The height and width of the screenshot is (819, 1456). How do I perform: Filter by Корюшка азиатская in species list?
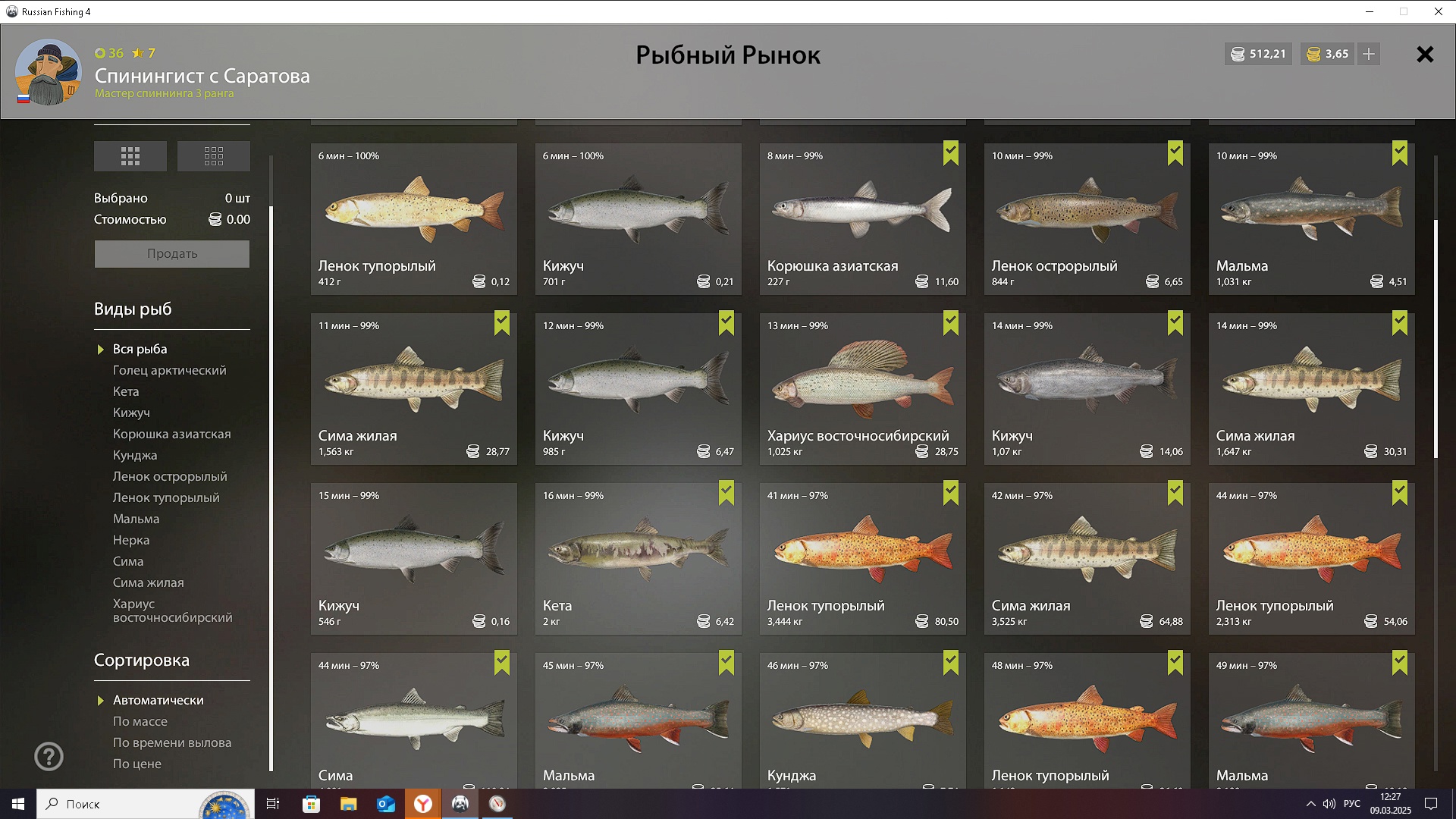click(x=171, y=434)
